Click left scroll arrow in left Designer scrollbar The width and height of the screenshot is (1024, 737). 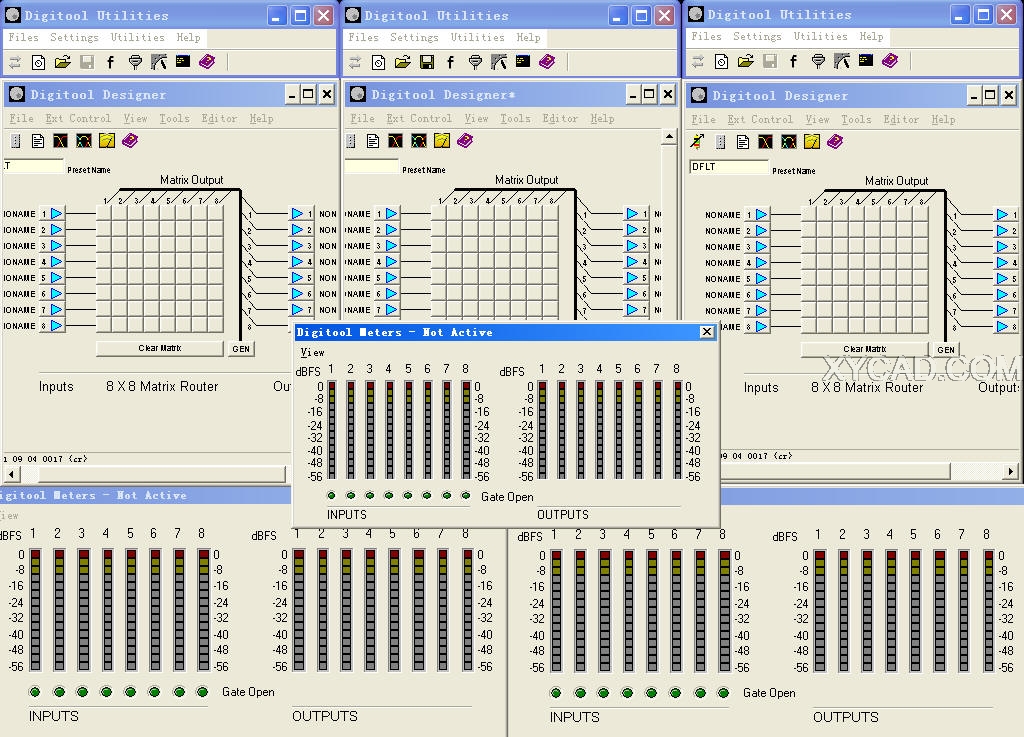[x=12, y=473]
